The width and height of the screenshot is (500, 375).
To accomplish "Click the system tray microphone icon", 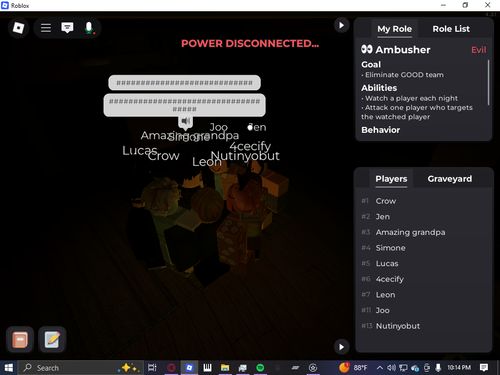I will [x=438, y=368].
